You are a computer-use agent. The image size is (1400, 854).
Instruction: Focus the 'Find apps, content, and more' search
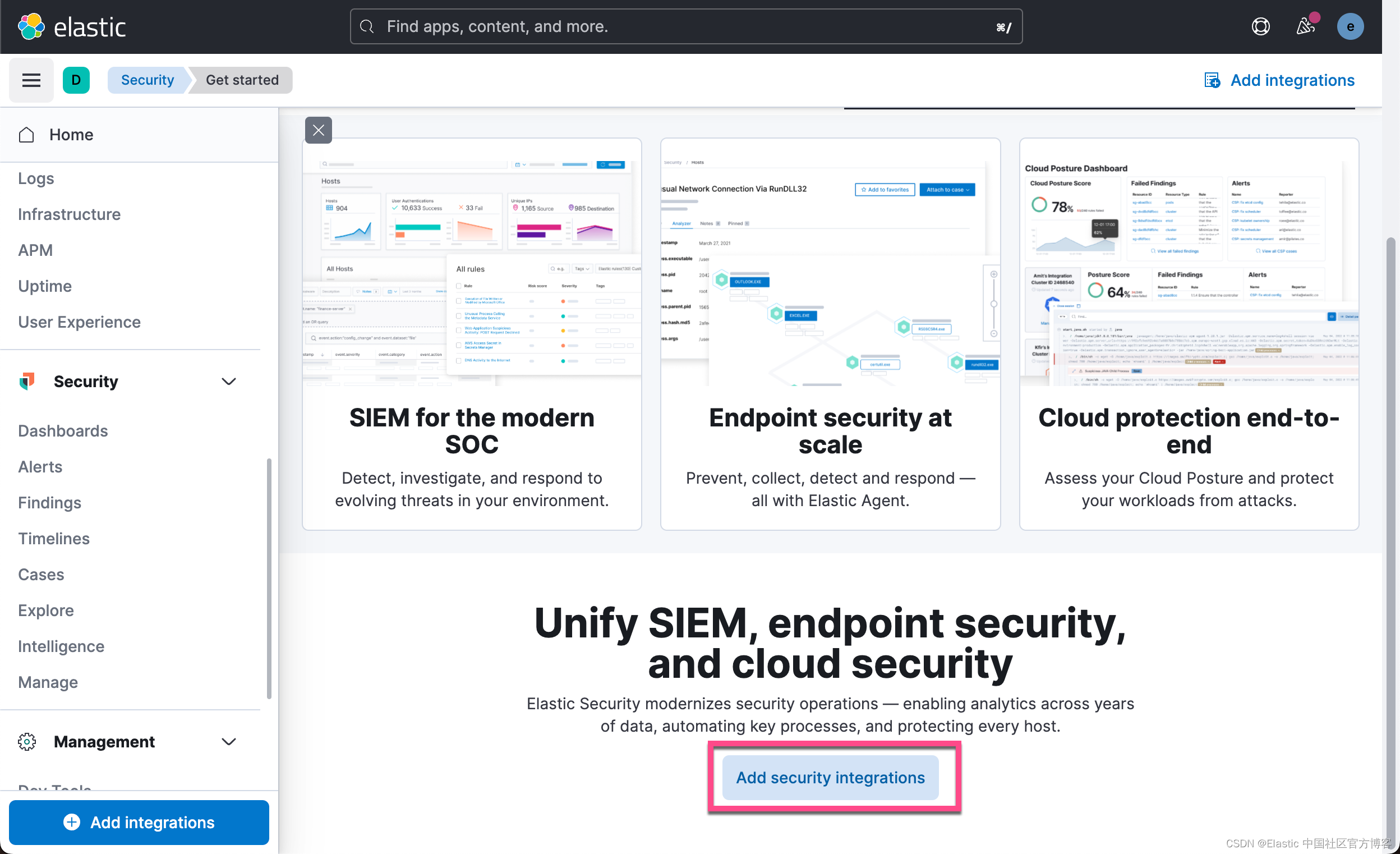[x=686, y=27]
